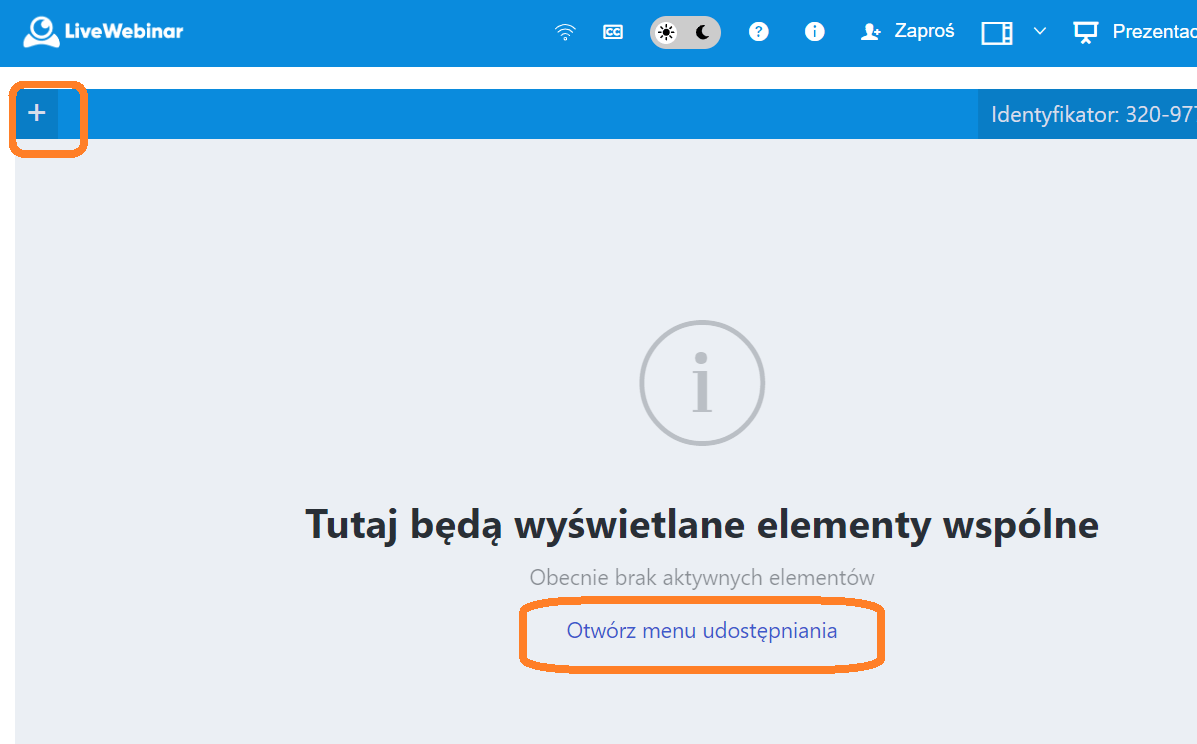This screenshot has height=744, width=1197.
Task: Click the add-person icon beside Zaproś
Action: [870, 32]
